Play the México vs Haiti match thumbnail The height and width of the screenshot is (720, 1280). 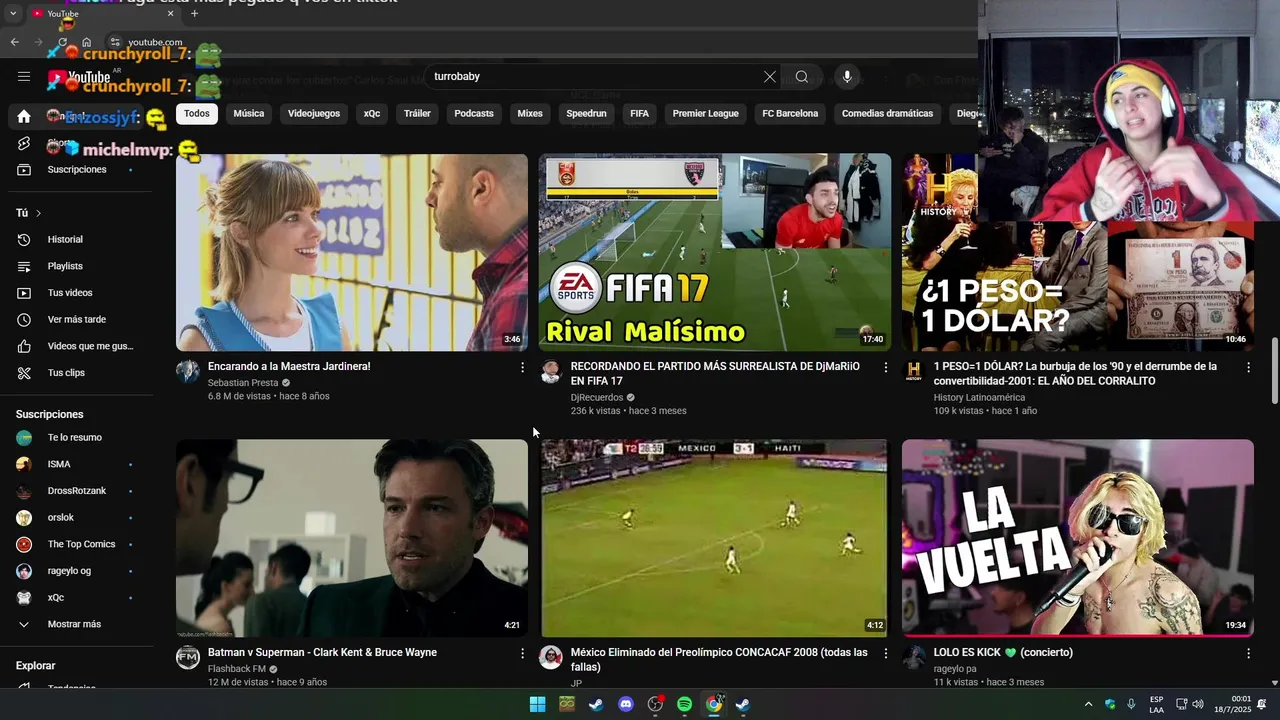(x=715, y=538)
